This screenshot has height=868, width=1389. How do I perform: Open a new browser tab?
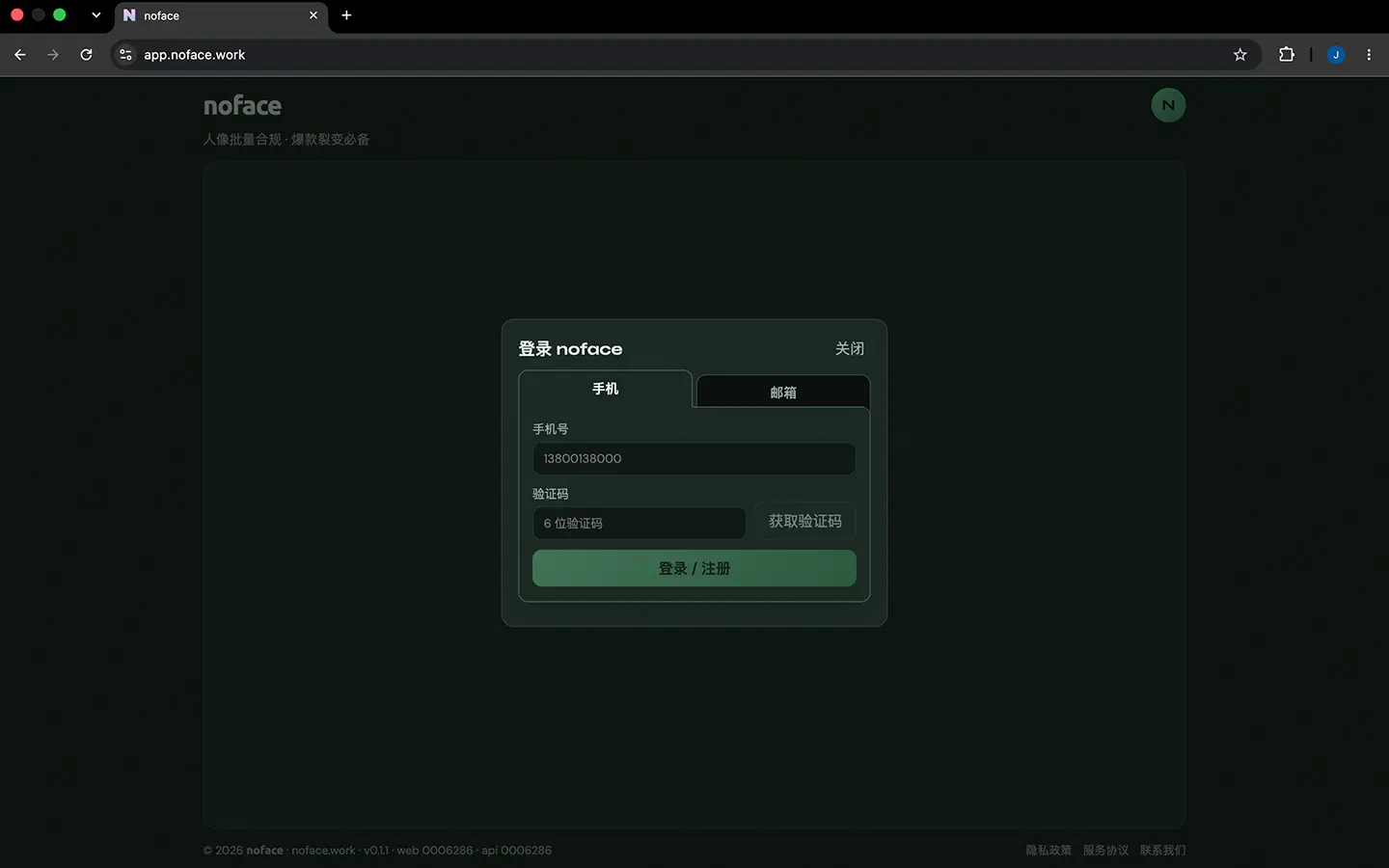click(346, 15)
